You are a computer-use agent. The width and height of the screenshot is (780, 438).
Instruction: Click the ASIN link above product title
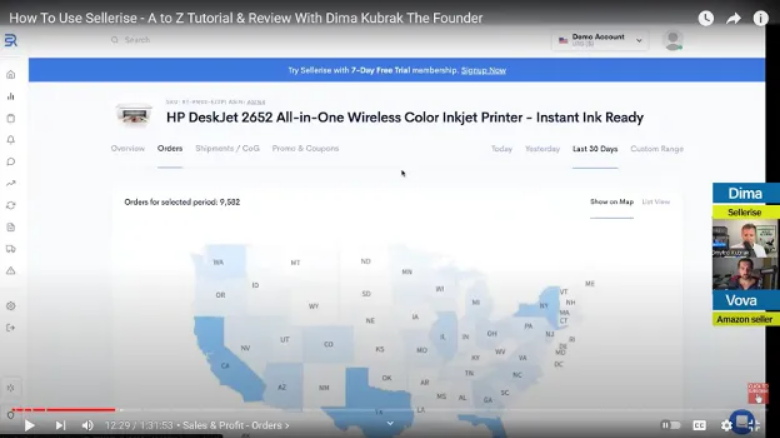(256, 102)
